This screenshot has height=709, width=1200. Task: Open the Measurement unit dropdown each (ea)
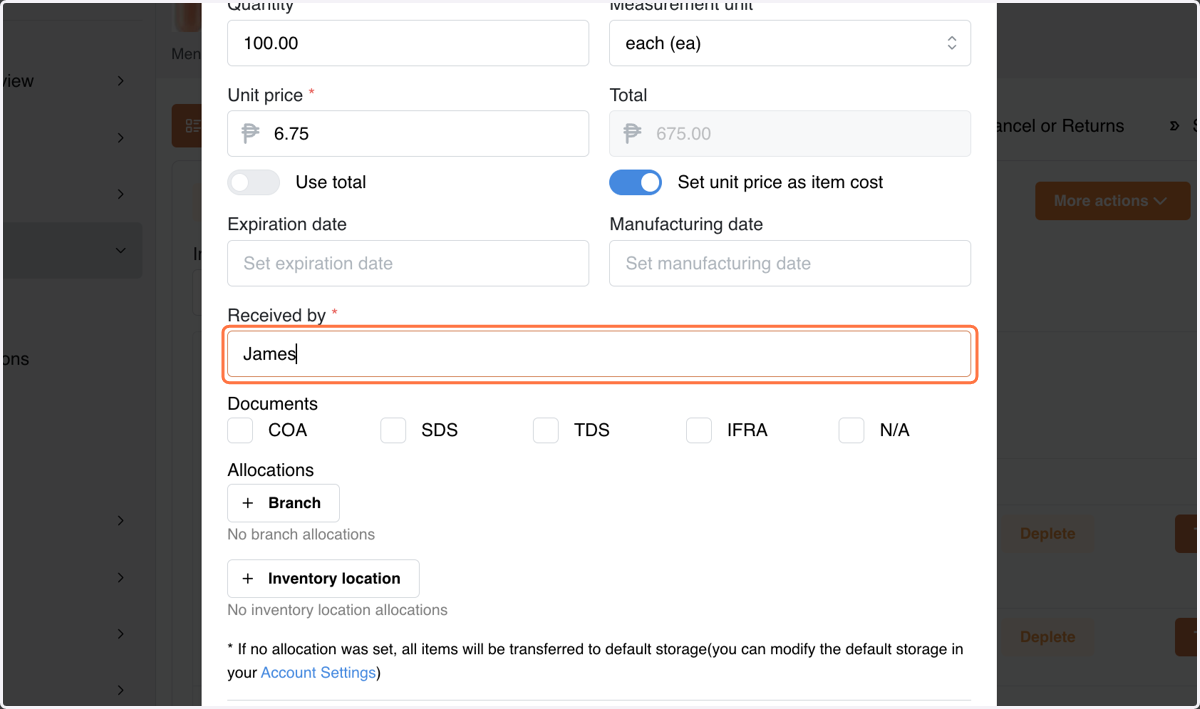point(790,43)
